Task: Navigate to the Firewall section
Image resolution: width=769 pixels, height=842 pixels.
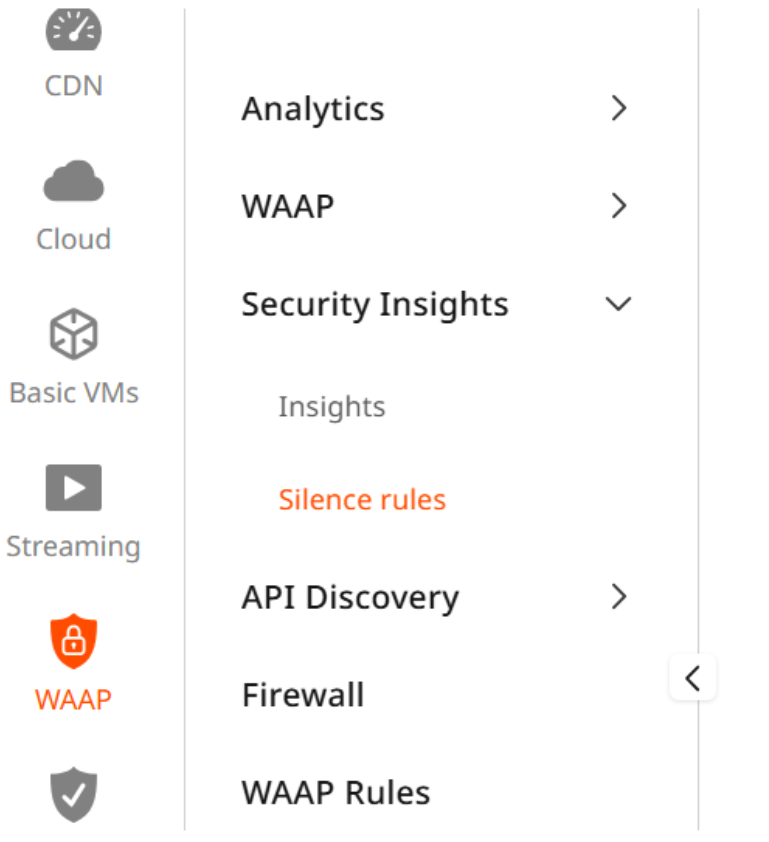Action: coord(302,694)
